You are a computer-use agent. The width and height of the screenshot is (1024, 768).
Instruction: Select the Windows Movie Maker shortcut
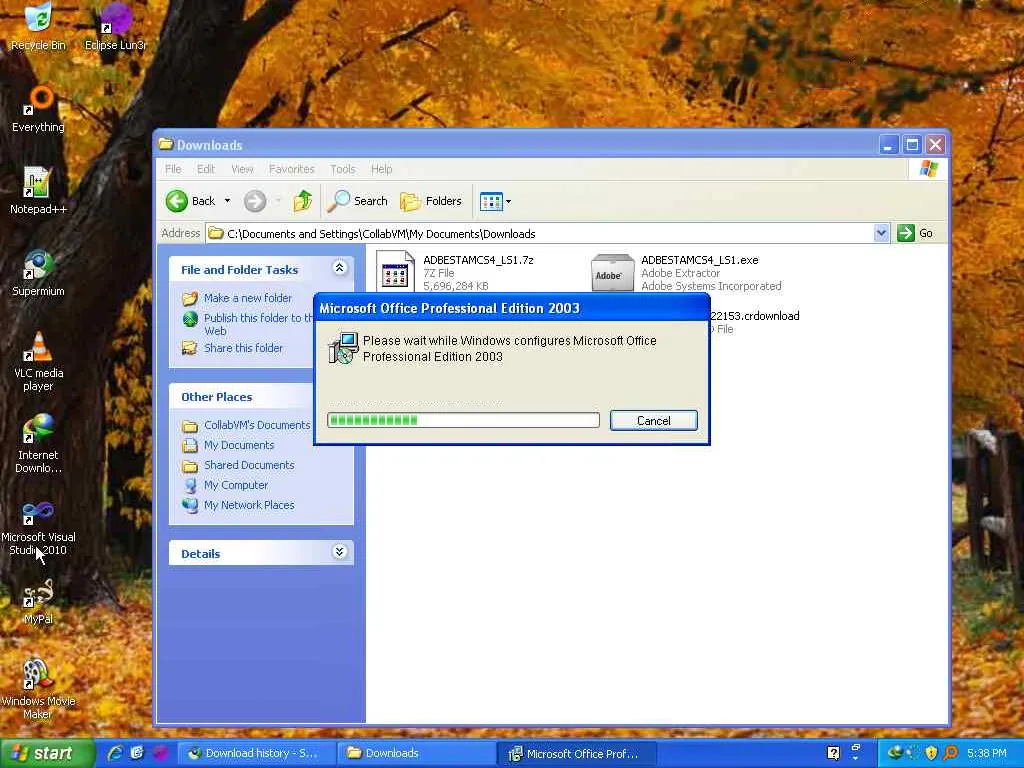tap(38, 690)
